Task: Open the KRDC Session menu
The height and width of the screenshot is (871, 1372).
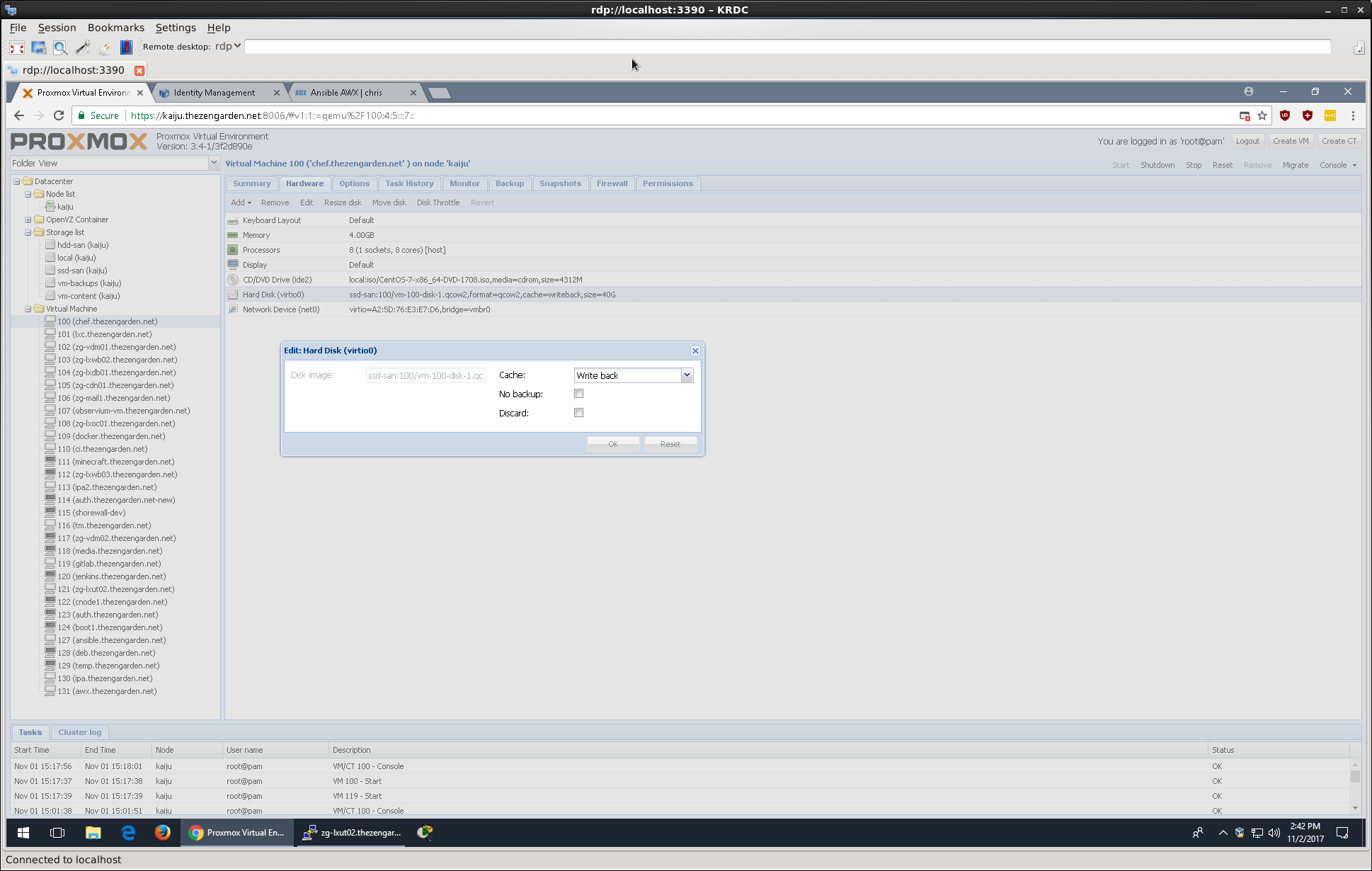Action: point(57,28)
